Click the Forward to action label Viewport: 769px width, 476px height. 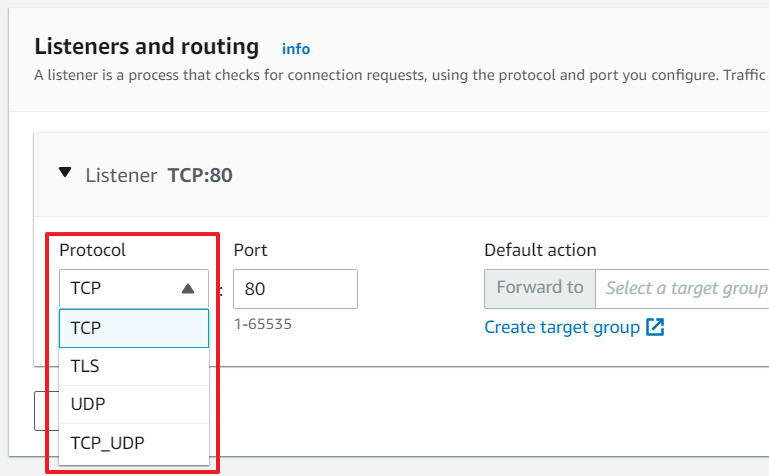(540, 288)
